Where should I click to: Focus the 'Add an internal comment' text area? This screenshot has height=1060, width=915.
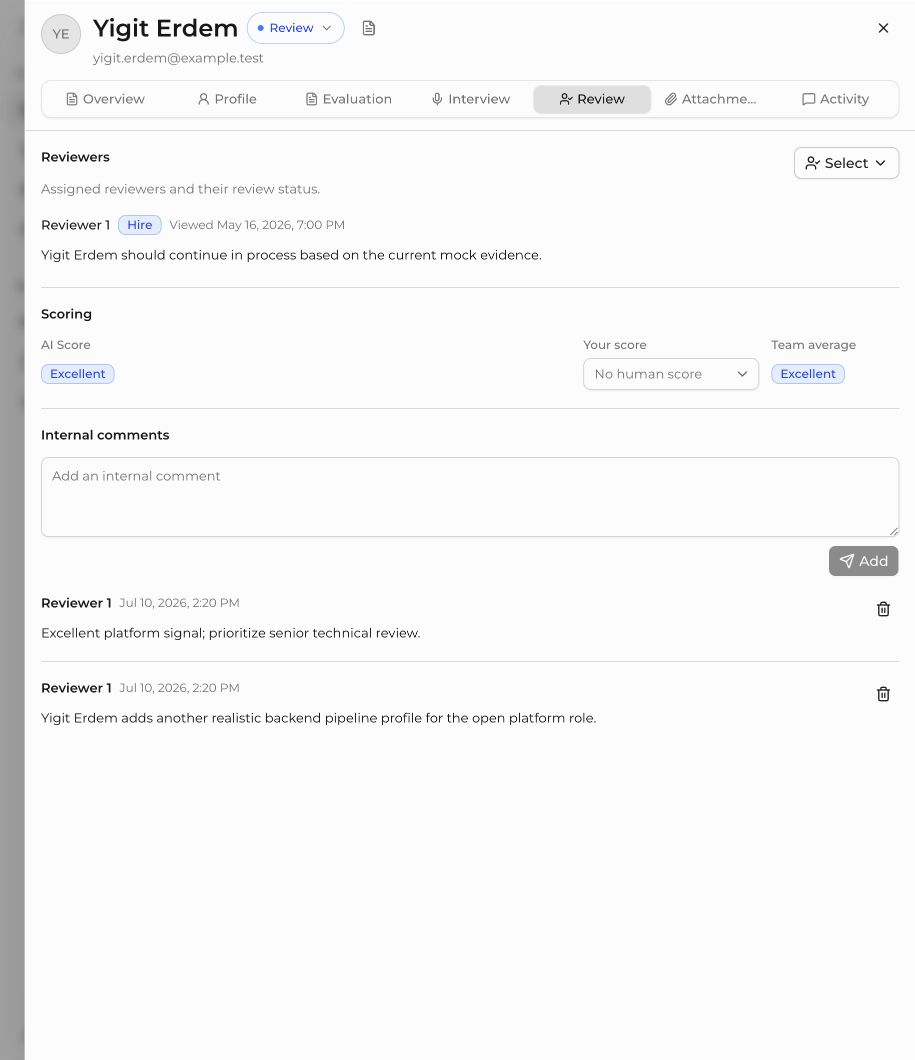[470, 497]
